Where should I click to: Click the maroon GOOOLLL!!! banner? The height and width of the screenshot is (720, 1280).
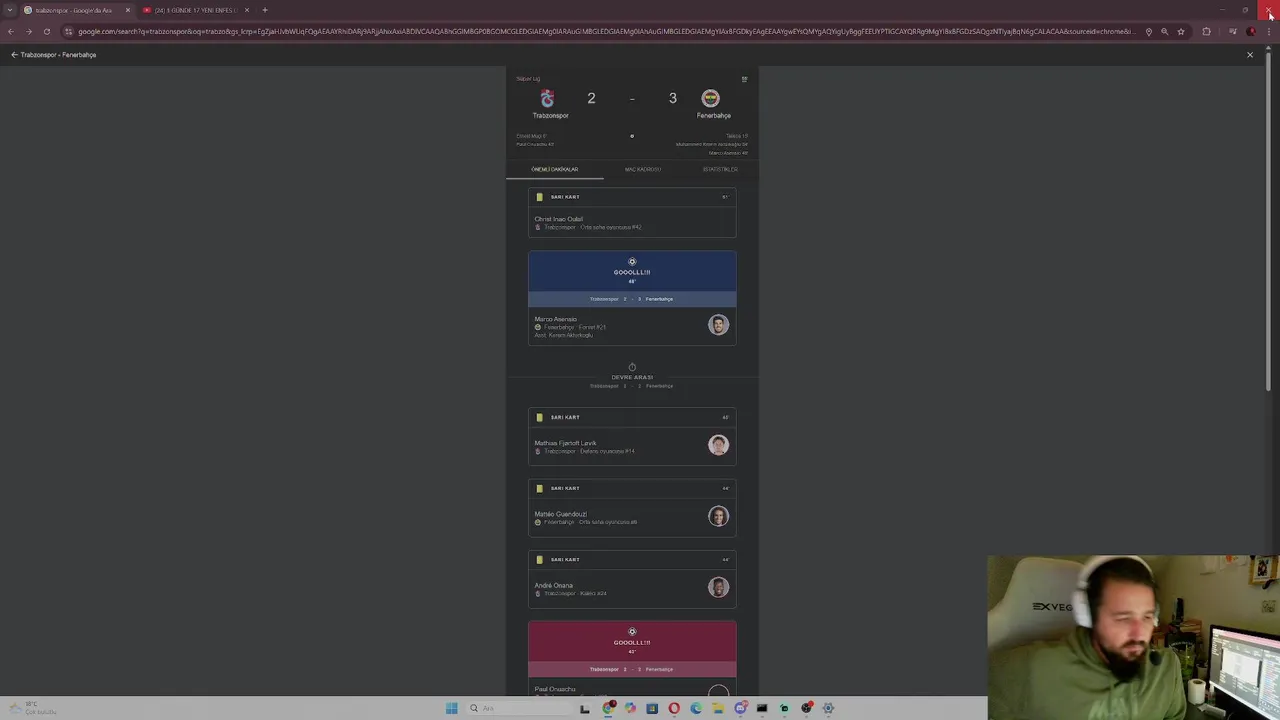click(632, 642)
